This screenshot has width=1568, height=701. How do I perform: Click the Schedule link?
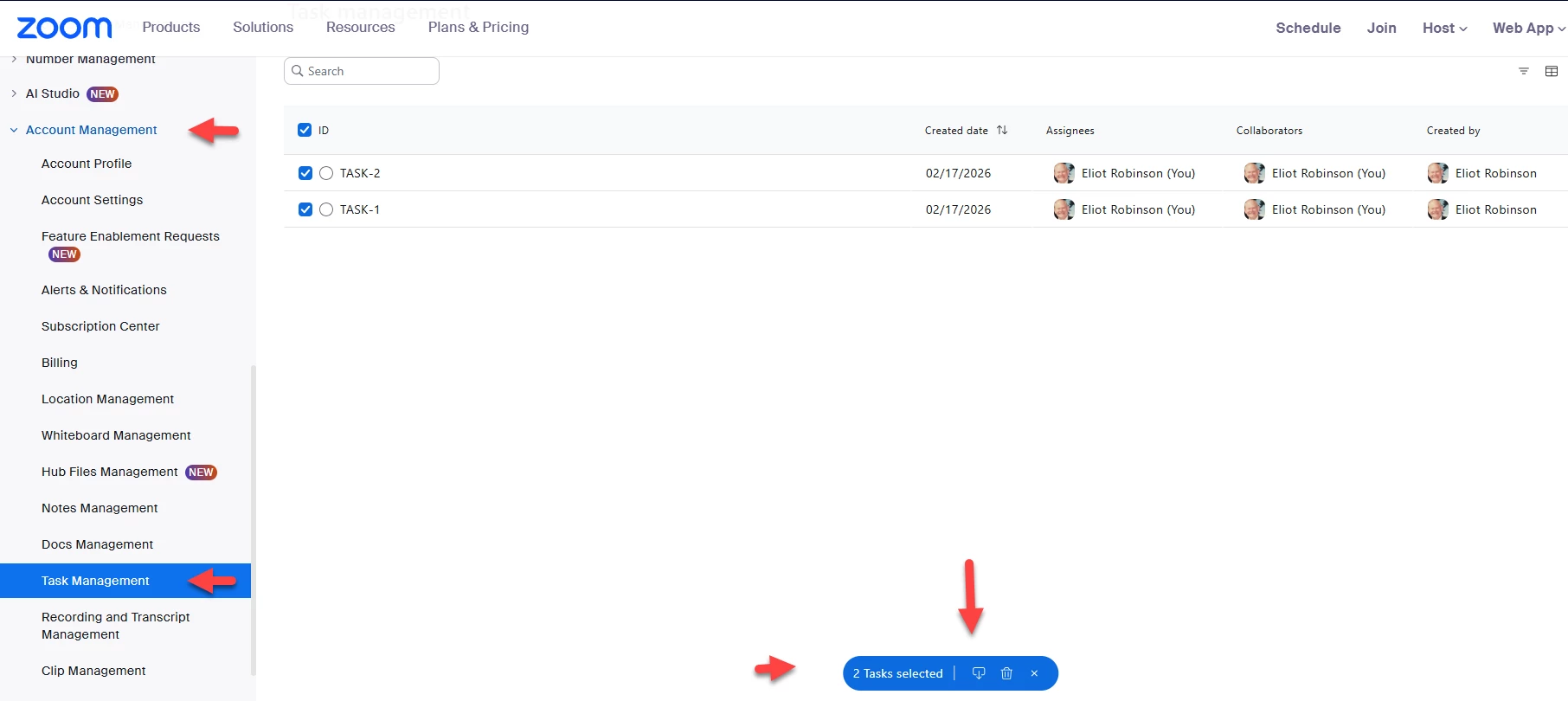click(x=1308, y=28)
